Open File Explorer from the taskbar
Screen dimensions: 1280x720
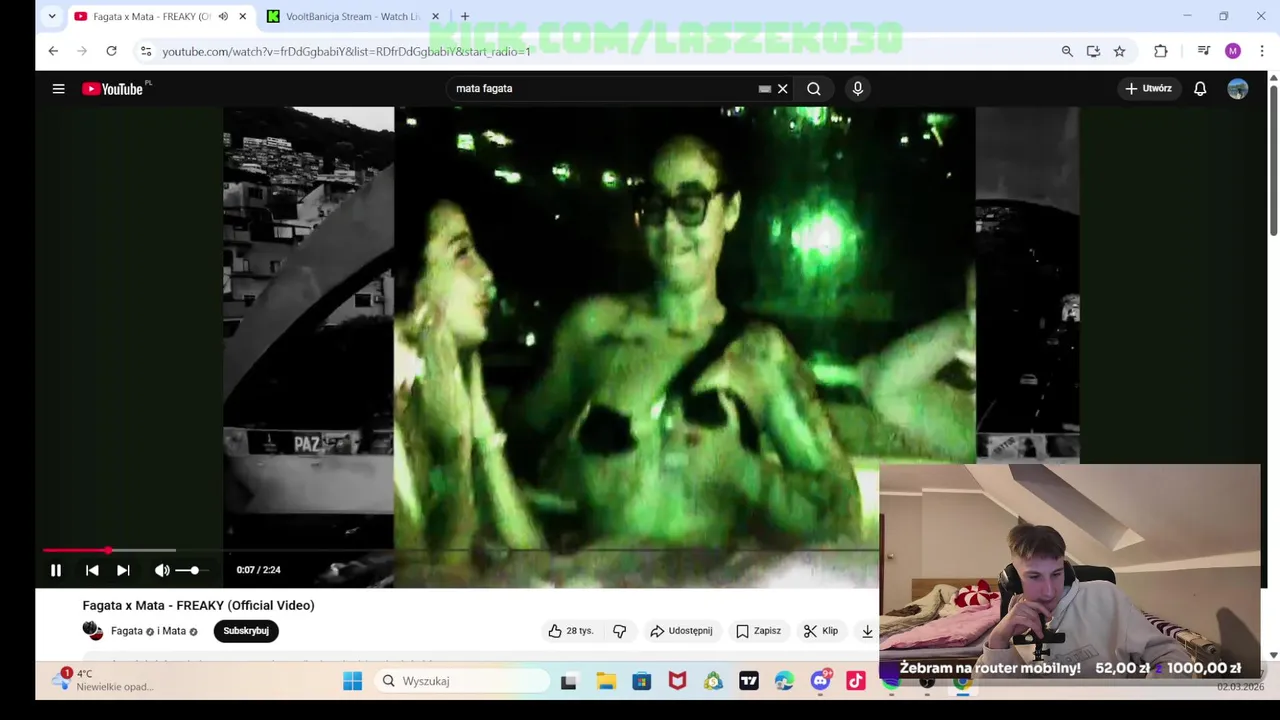(606, 681)
